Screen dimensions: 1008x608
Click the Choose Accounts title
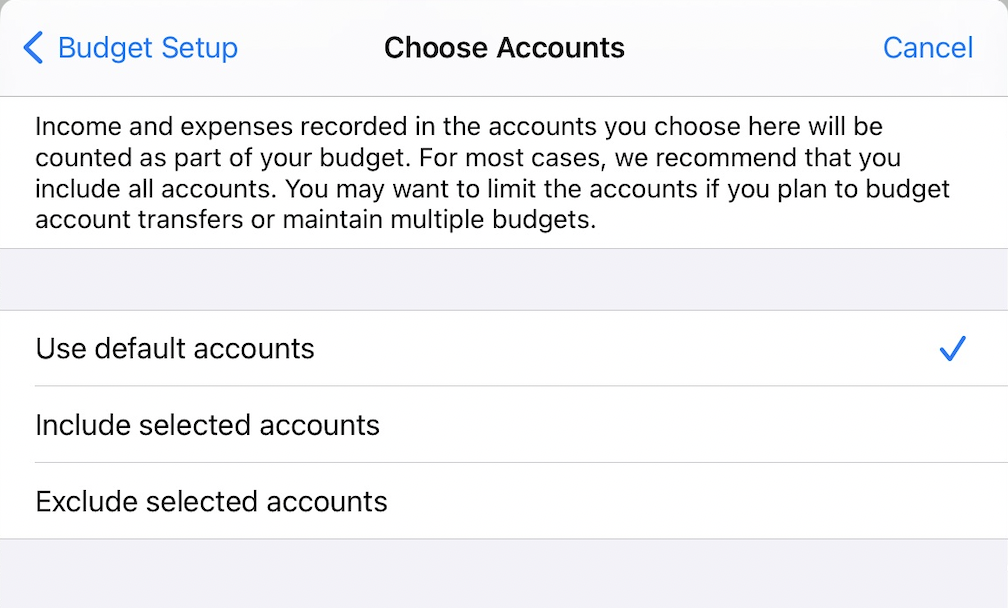pyautogui.click(x=504, y=48)
